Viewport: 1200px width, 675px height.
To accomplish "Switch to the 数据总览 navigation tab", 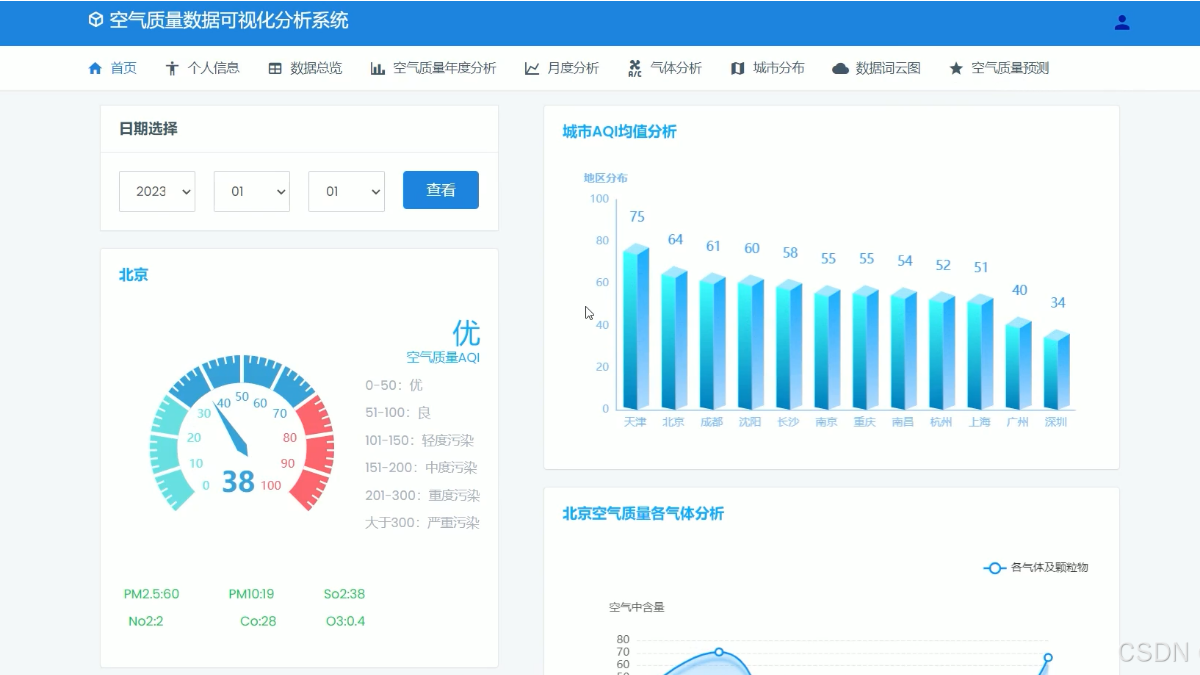I will 305,68.
